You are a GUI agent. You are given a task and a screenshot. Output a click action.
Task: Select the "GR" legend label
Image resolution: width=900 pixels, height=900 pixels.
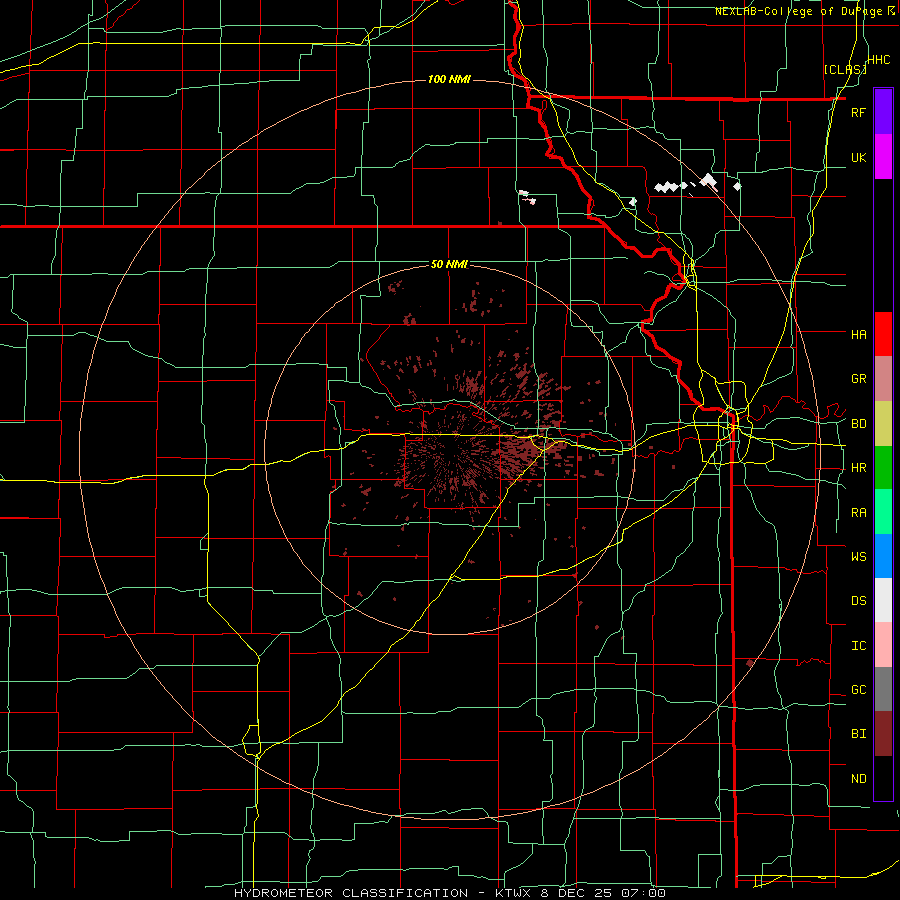coord(858,379)
